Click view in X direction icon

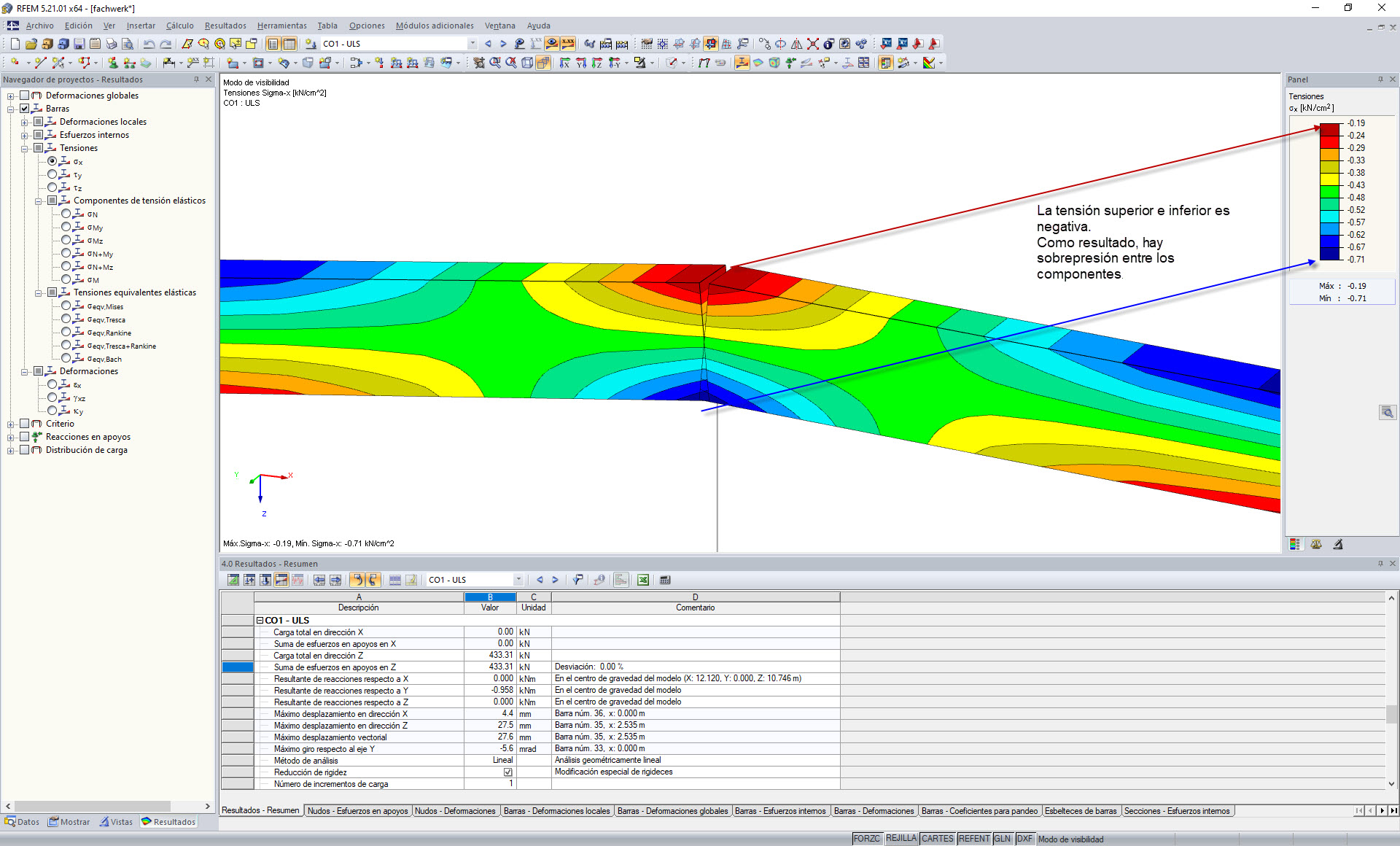point(564,63)
